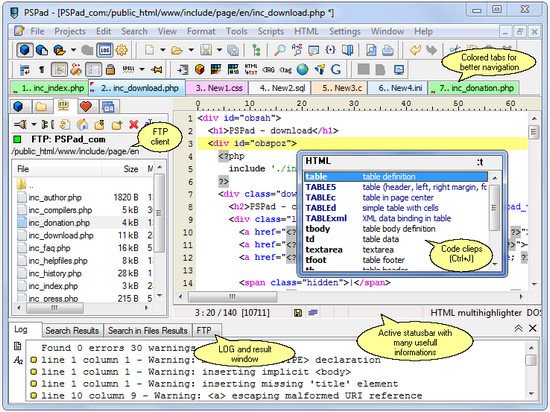Open the favorites heart panel tab
This screenshot has height=412, width=550.
[x=86, y=106]
